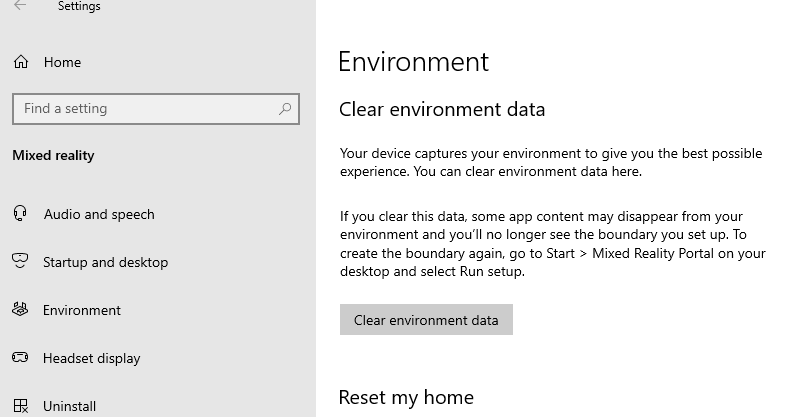Screen dimensions: 800x417
Task: Click the search magnifier icon
Action: click(x=286, y=109)
